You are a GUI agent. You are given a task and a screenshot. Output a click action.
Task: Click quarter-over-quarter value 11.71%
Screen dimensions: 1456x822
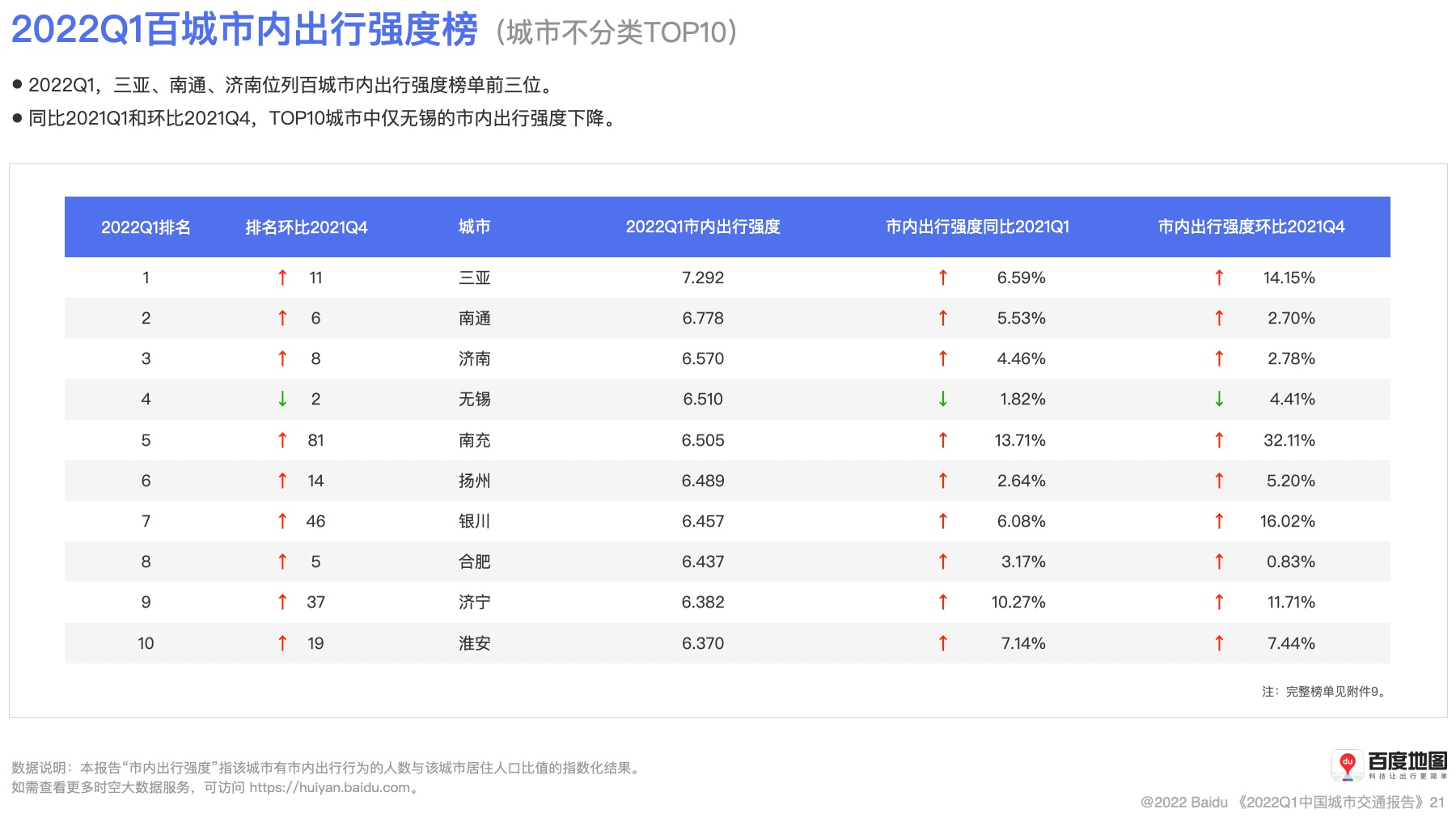(x=1292, y=602)
